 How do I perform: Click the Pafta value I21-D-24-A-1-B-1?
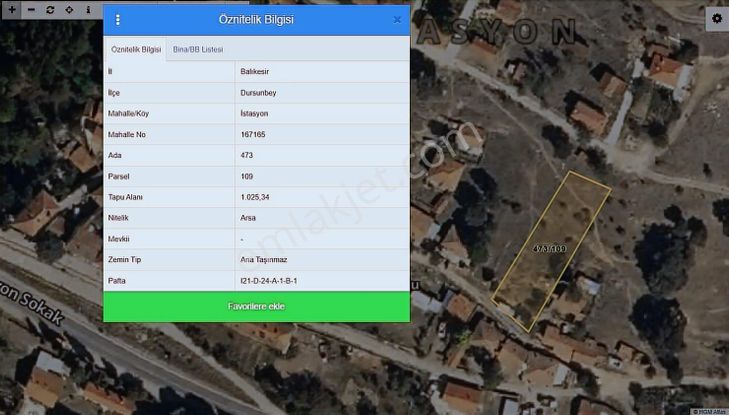(x=269, y=281)
